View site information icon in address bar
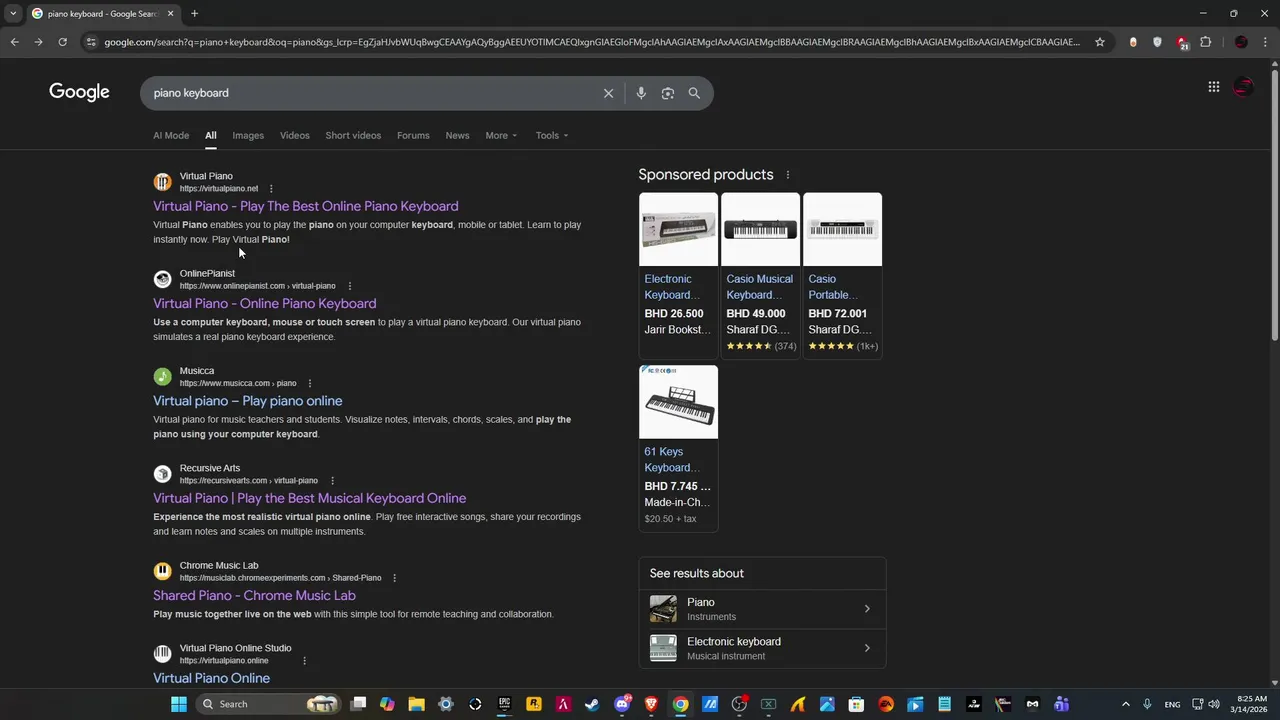 click(91, 42)
